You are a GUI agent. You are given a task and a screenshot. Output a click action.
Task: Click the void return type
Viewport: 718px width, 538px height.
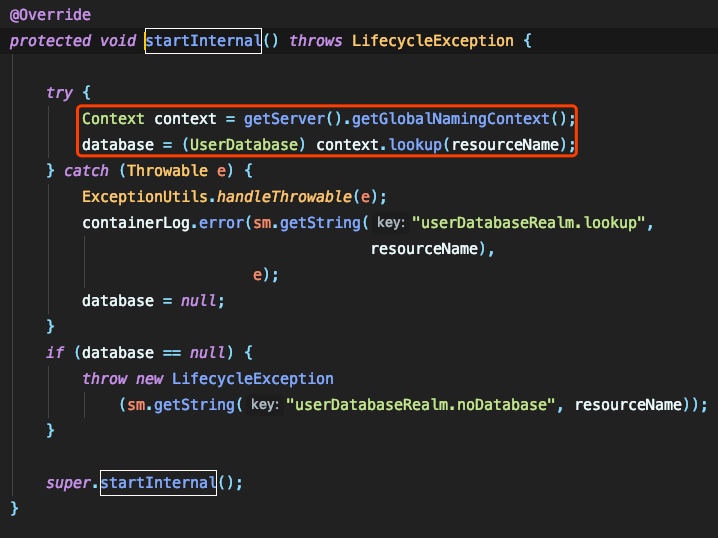pyautogui.click(x=118, y=41)
